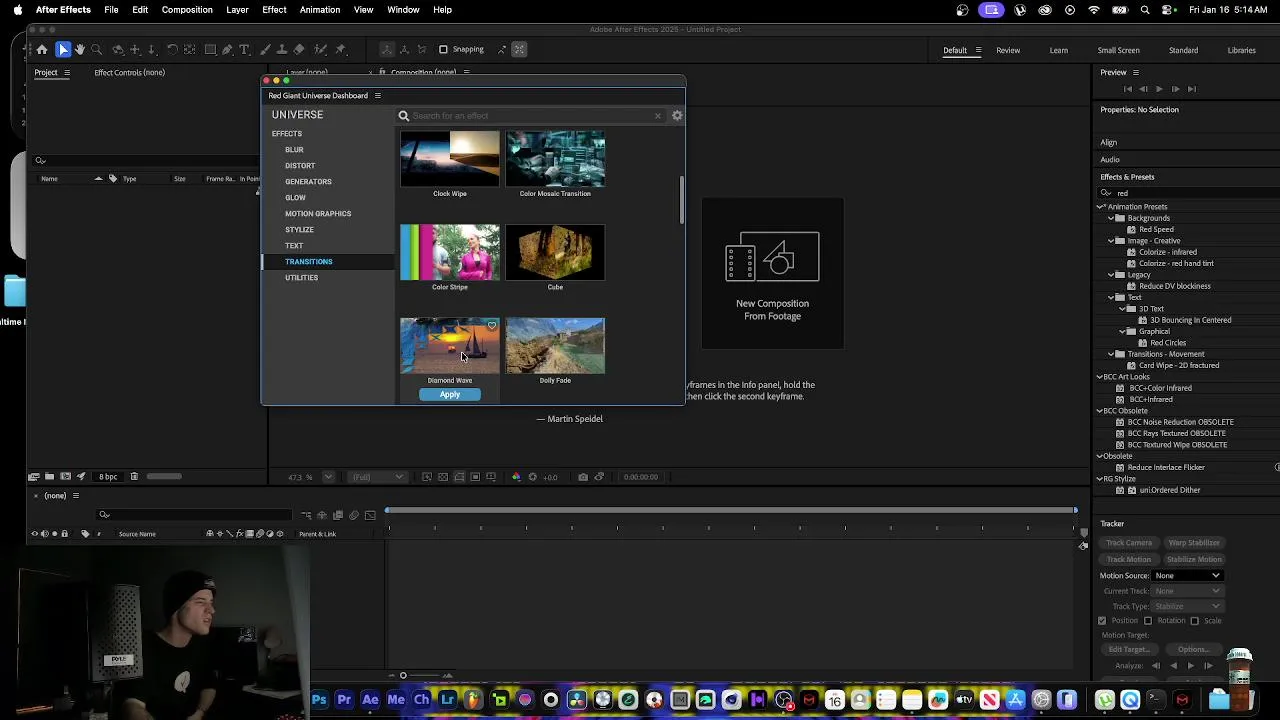Viewport: 1280px width, 720px height.
Task: Select the Small Screen workspace
Action: tap(1118, 50)
